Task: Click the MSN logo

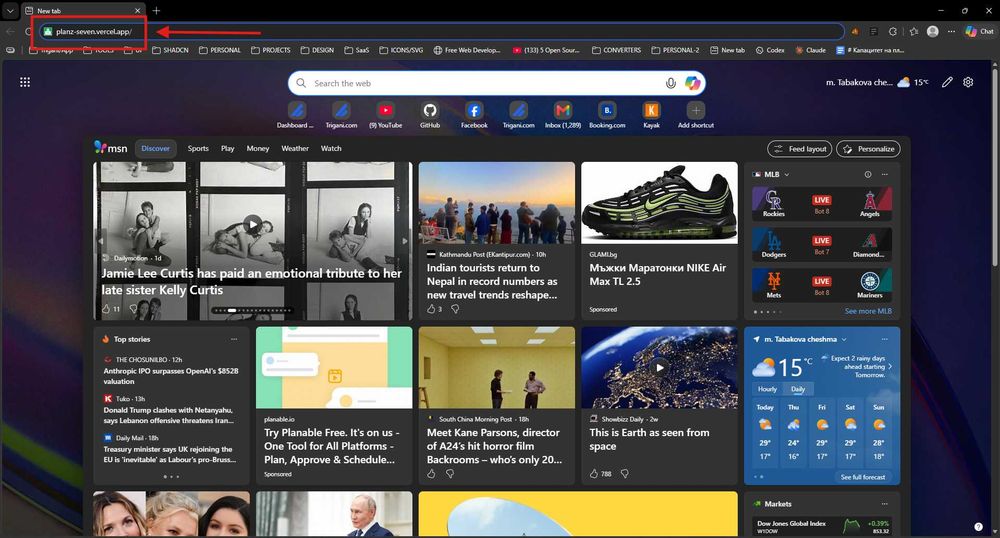Action: tap(110, 148)
